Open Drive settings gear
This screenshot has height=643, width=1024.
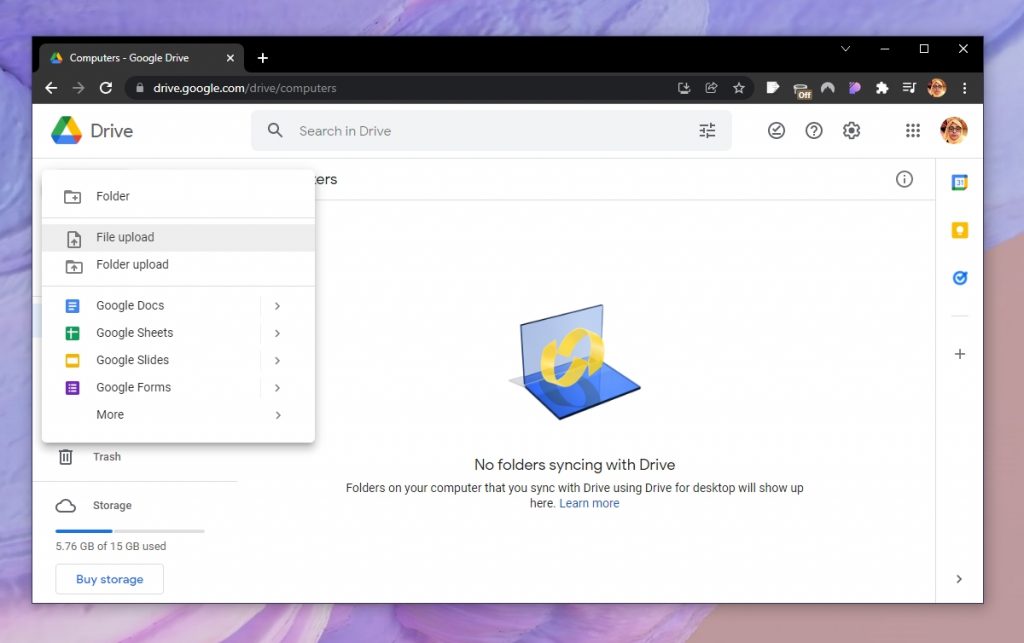tap(852, 131)
